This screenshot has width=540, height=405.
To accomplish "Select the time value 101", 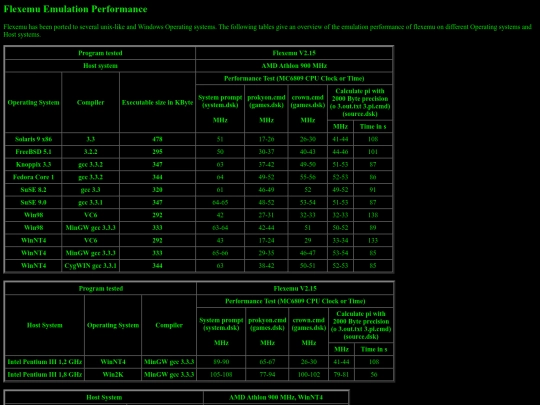I will (373, 152).
